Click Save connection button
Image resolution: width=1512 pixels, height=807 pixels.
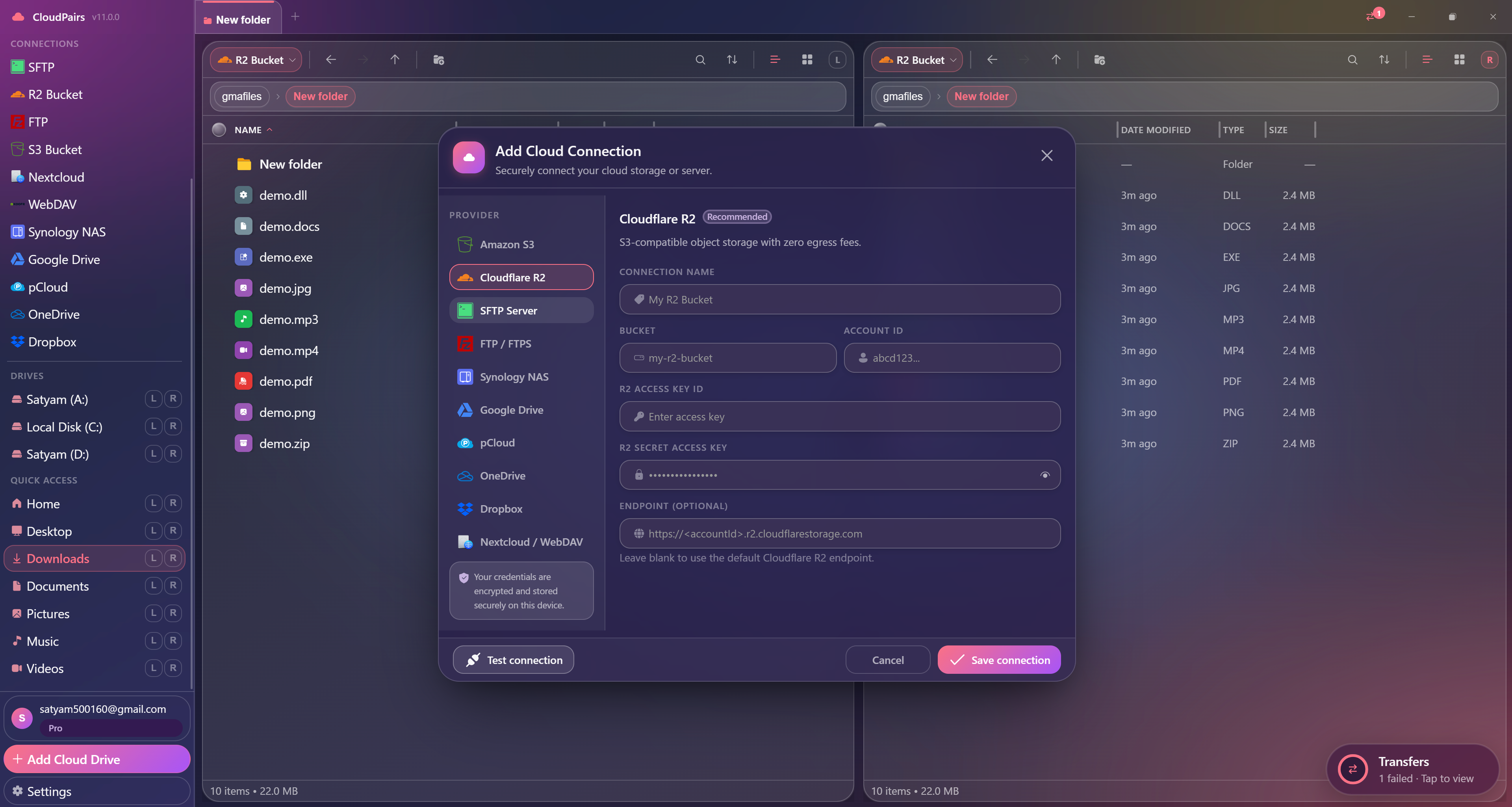click(999, 660)
